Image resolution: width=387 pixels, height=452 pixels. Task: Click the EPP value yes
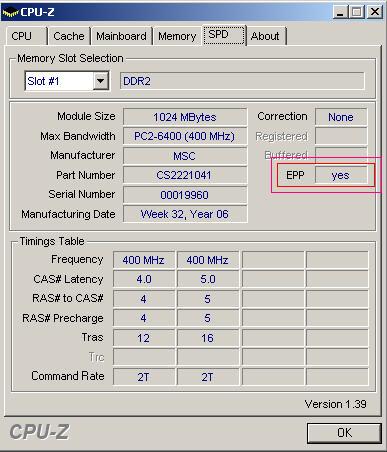341,175
